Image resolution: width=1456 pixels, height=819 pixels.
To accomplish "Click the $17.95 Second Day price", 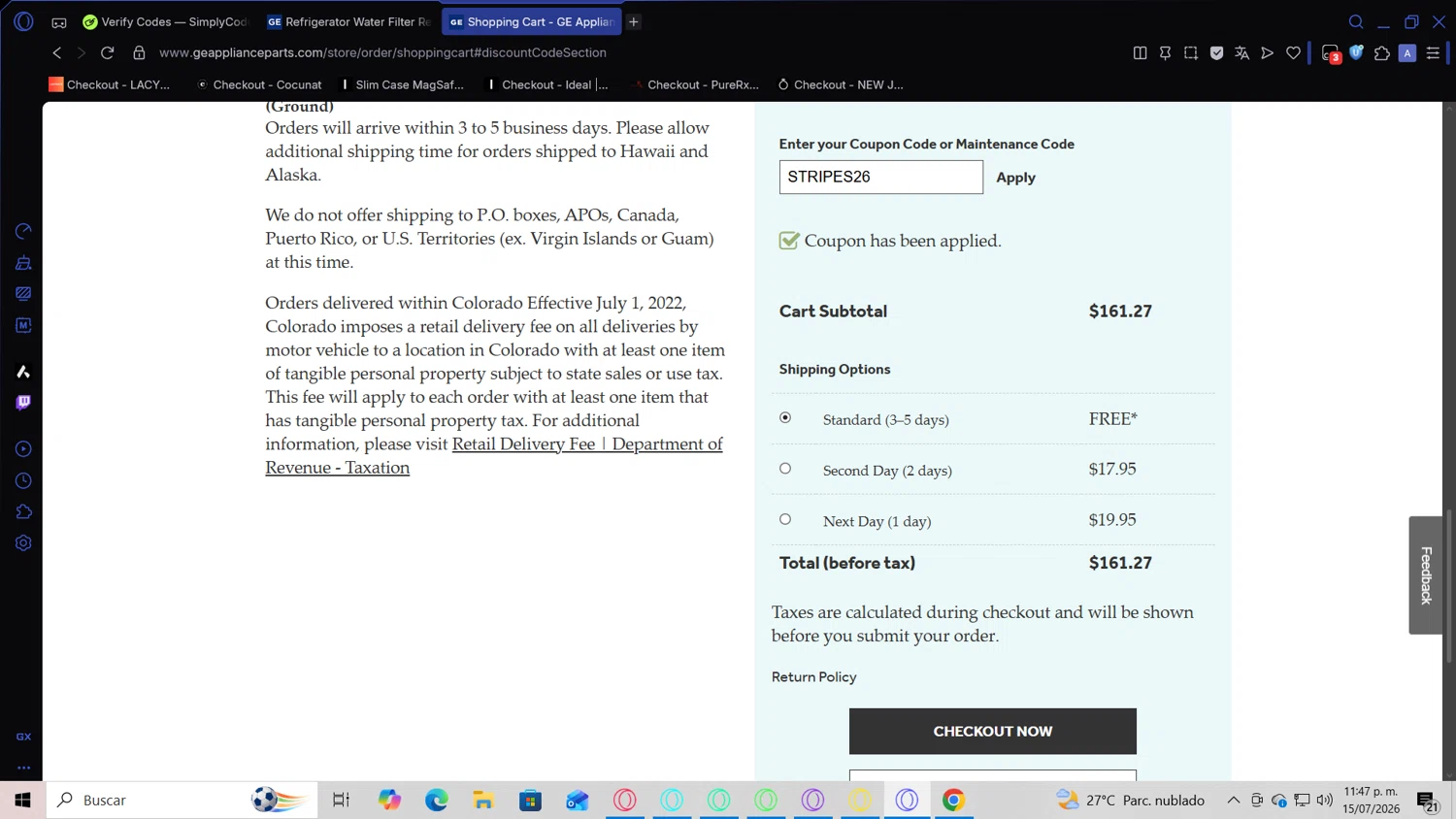I will pos(1111,469).
